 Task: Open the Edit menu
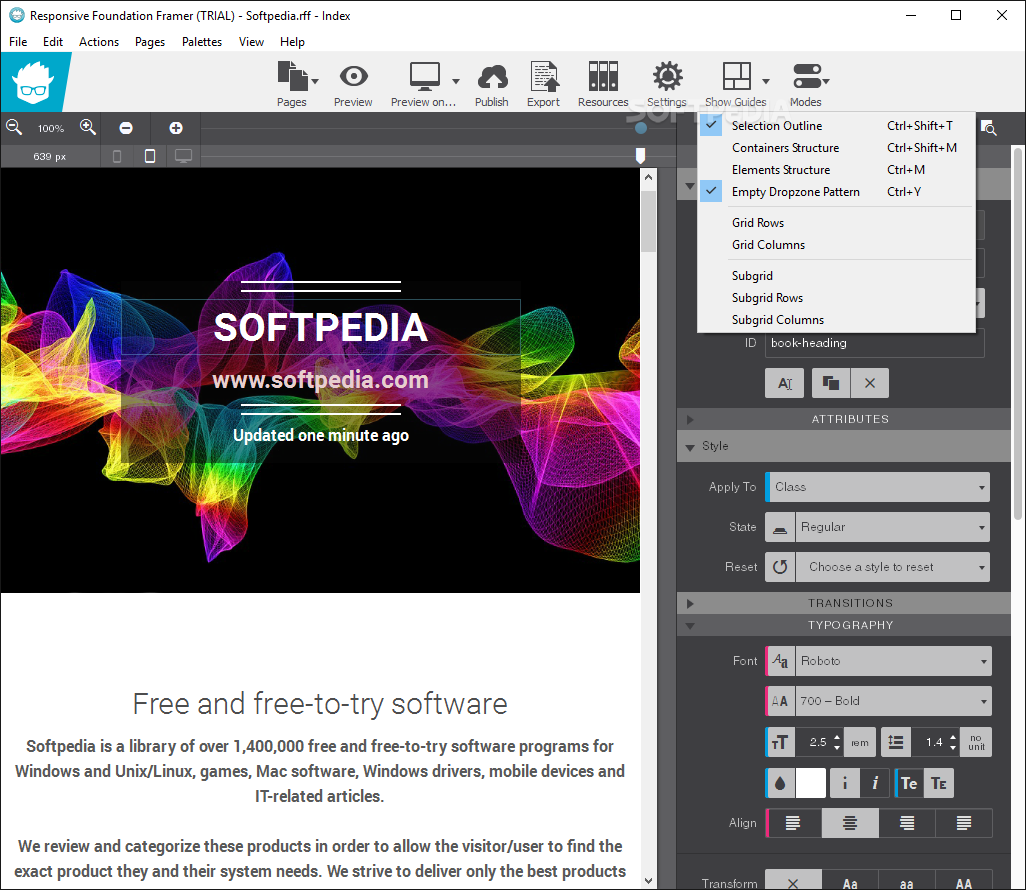(x=53, y=42)
